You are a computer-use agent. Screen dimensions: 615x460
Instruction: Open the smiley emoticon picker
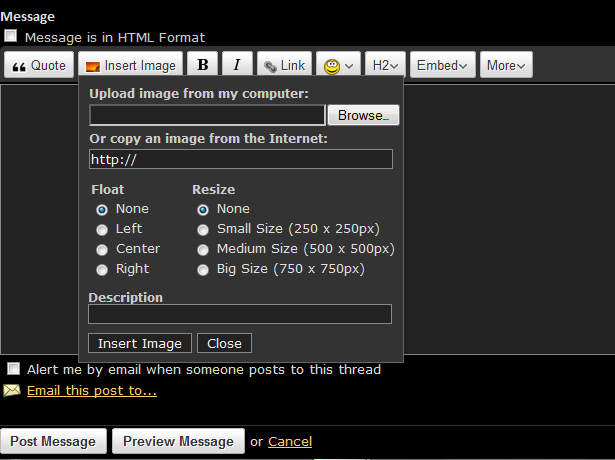pyautogui.click(x=338, y=65)
